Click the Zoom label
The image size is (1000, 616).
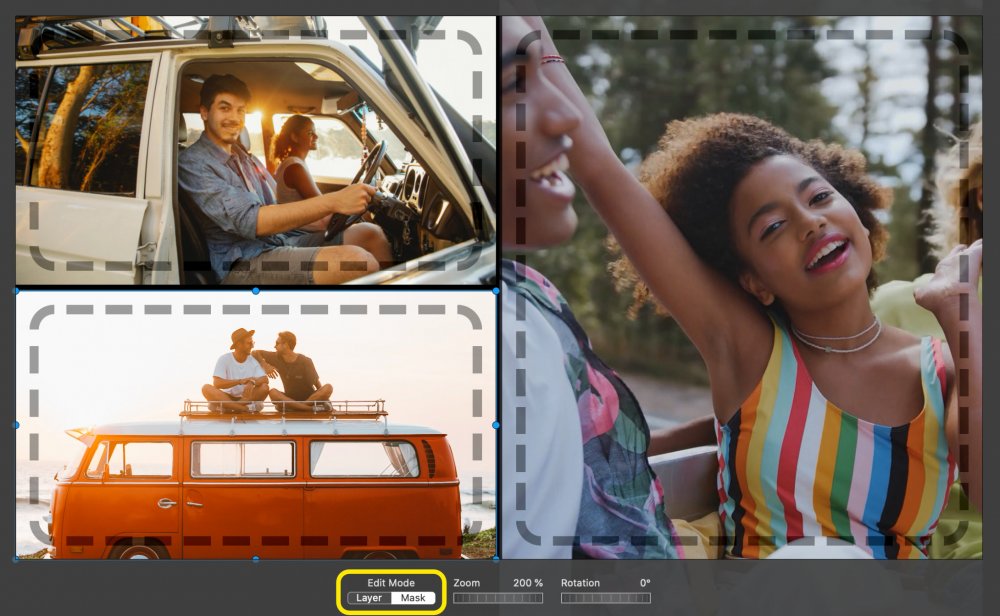click(x=467, y=583)
